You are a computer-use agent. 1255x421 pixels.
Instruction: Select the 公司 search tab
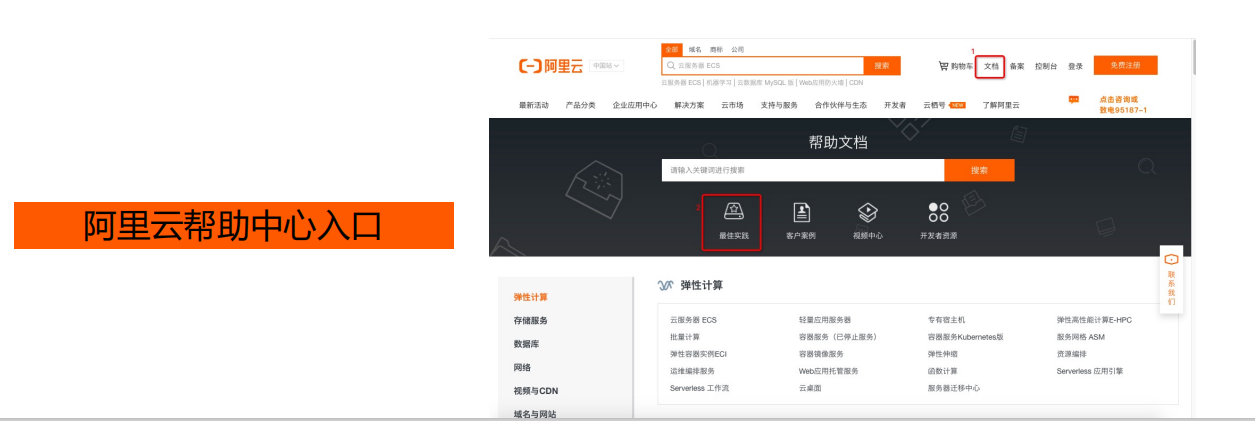(x=738, y=49)
